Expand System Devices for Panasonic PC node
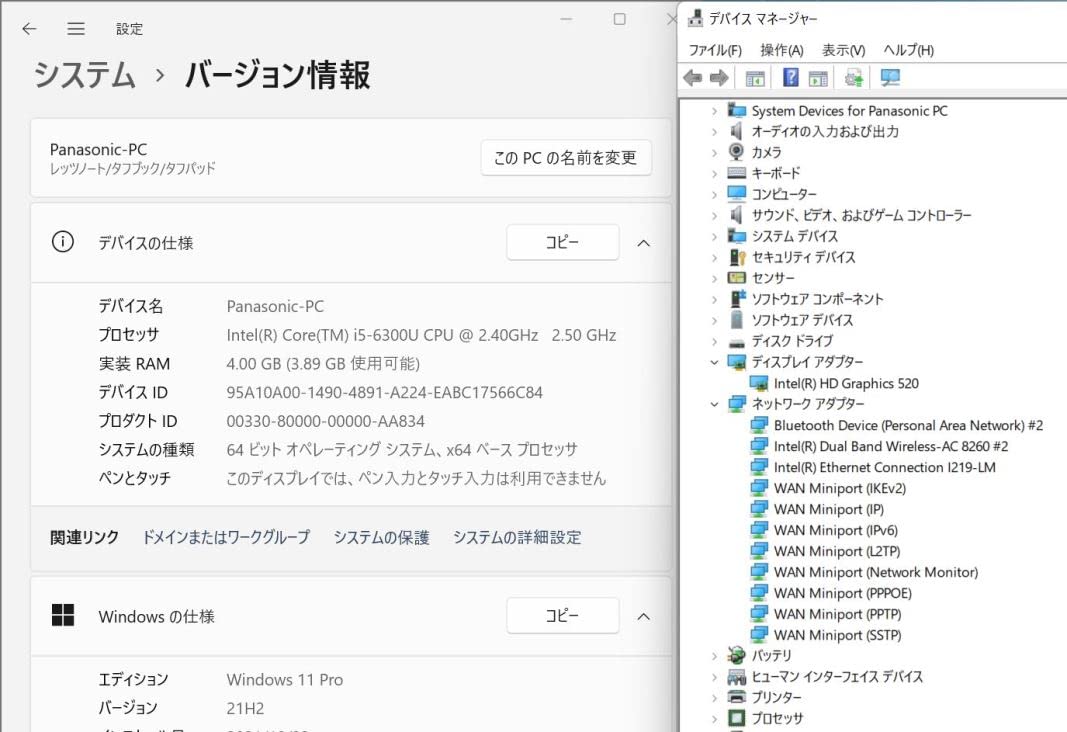1067x732 pixels. [714, 111]
